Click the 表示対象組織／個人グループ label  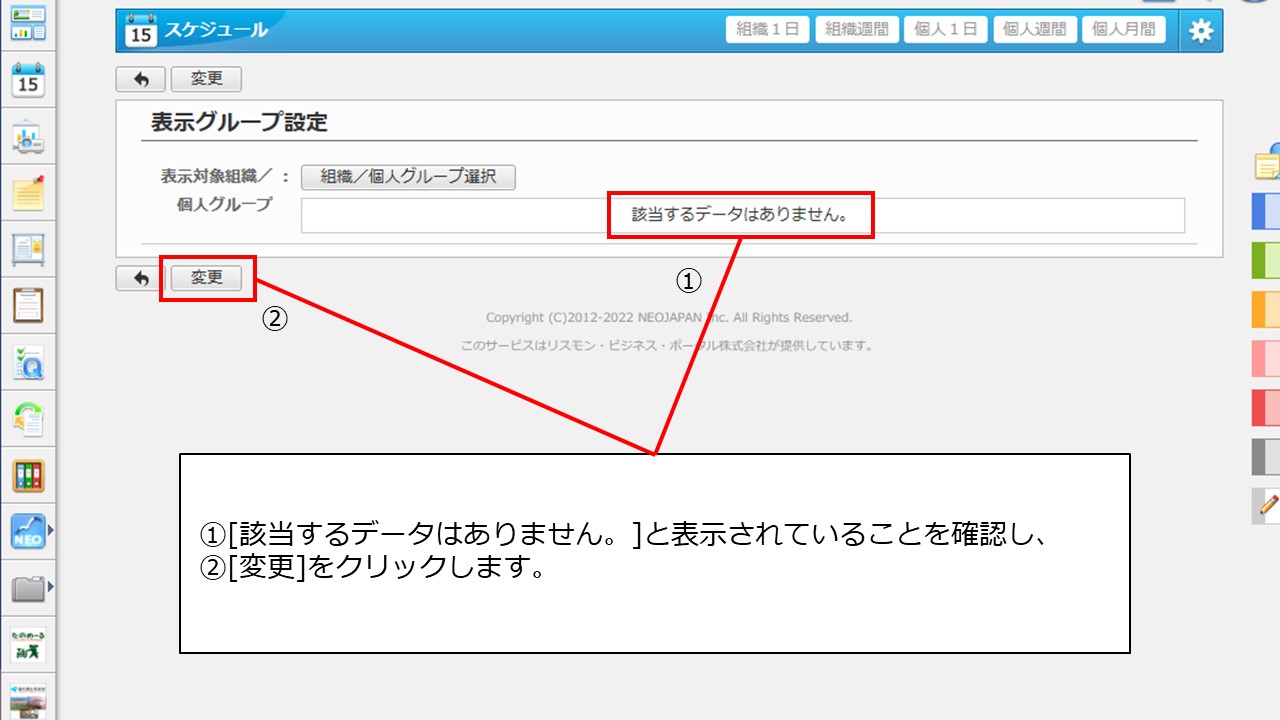[x=217, y=190]
